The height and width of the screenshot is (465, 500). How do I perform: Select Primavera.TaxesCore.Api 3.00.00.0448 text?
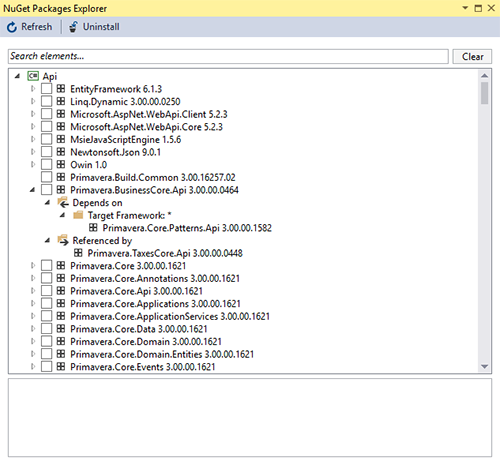pos(165,253)
